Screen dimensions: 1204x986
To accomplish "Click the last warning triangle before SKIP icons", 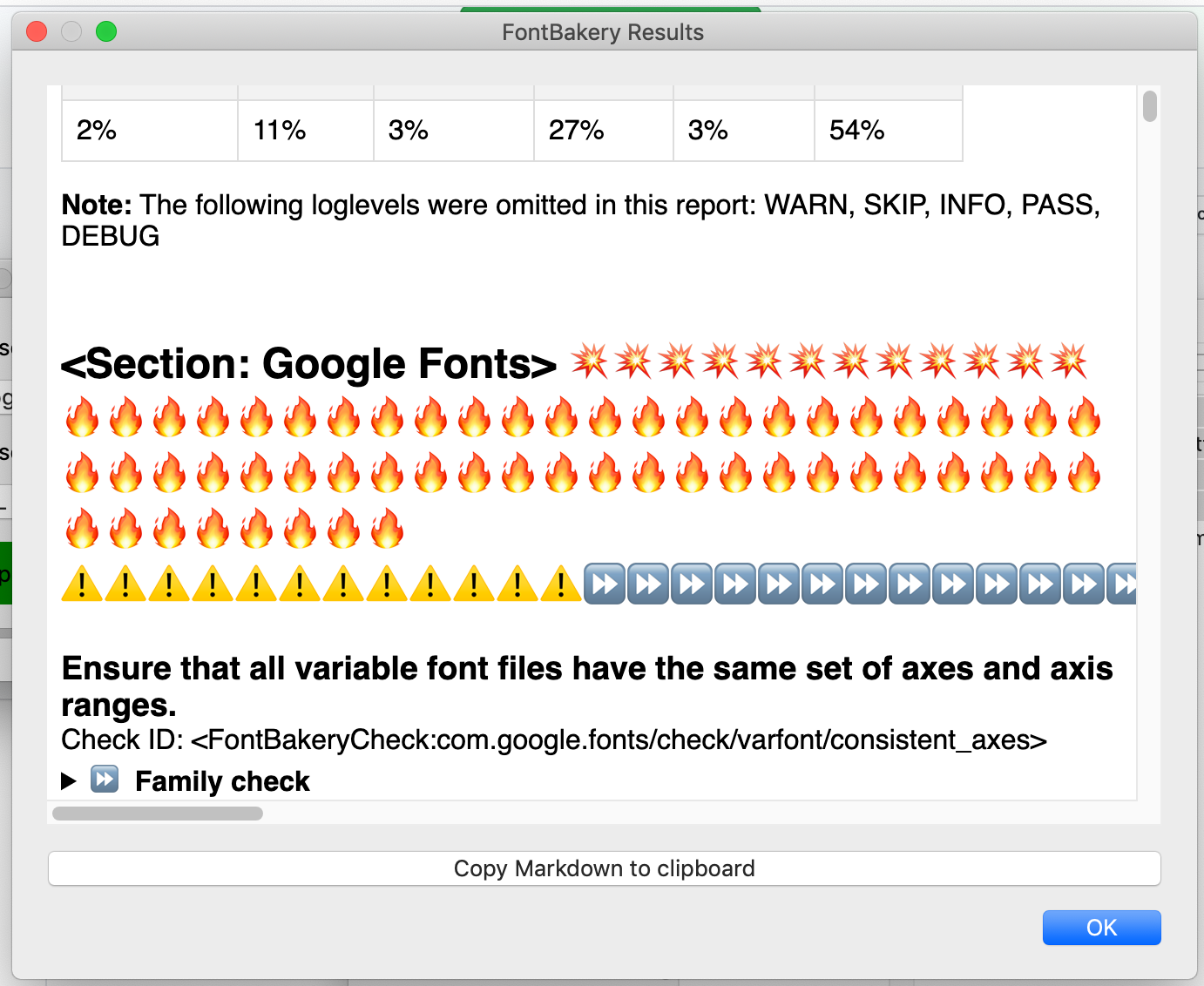I will [561, 583].
